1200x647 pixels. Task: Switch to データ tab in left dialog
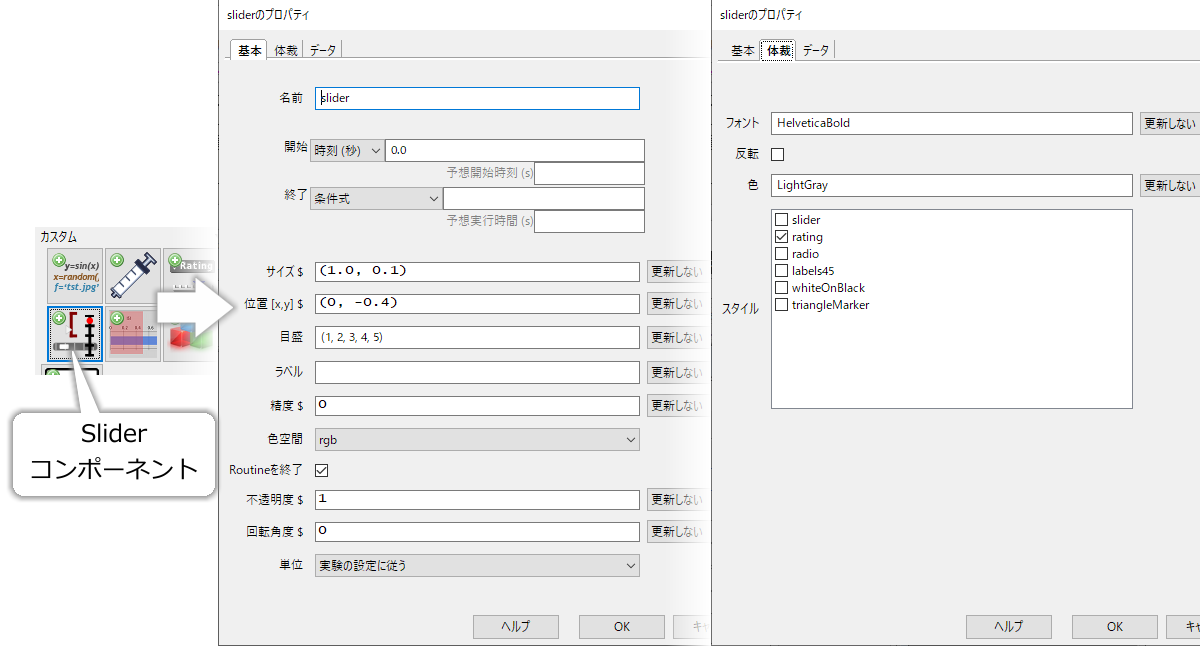[x=323, y=50]
